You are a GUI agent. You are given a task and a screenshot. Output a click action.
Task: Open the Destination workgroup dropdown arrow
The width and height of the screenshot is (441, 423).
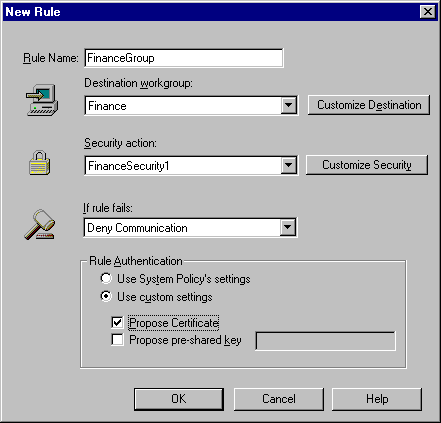[289, 106]
